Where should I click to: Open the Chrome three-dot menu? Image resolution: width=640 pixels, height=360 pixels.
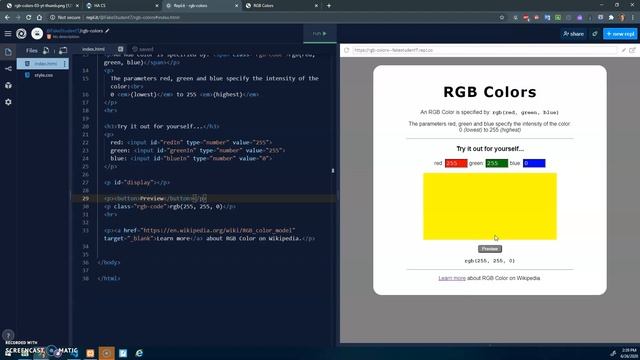tap(633, 18)
